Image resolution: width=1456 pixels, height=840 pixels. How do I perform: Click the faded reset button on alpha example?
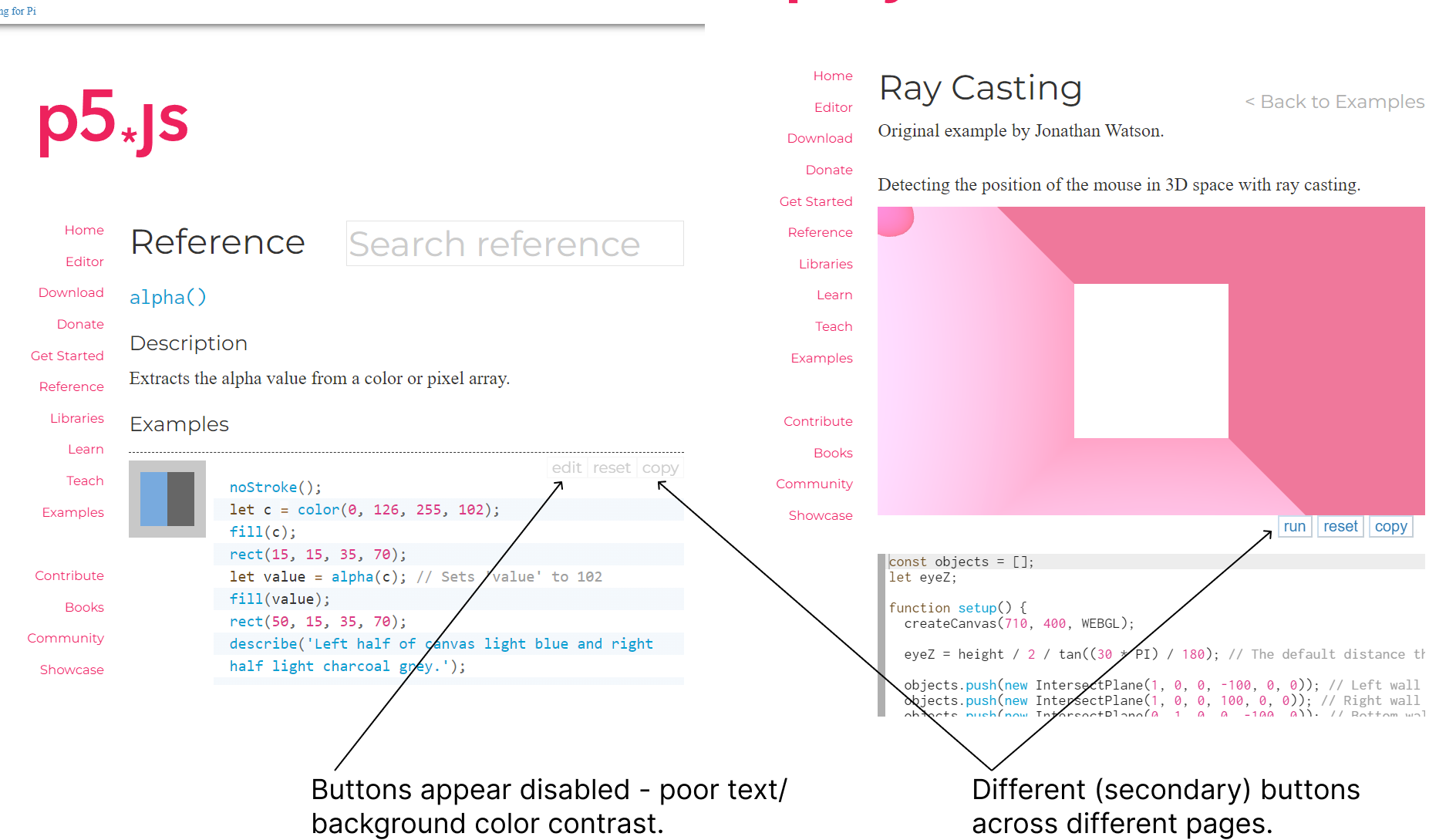[x=612, y=467]
